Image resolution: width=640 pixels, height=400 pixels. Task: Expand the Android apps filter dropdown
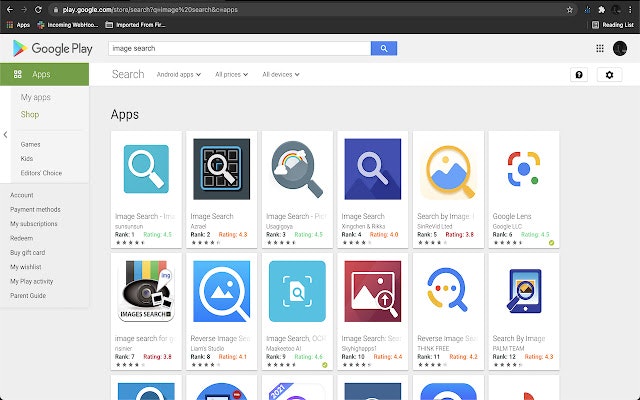179,75
